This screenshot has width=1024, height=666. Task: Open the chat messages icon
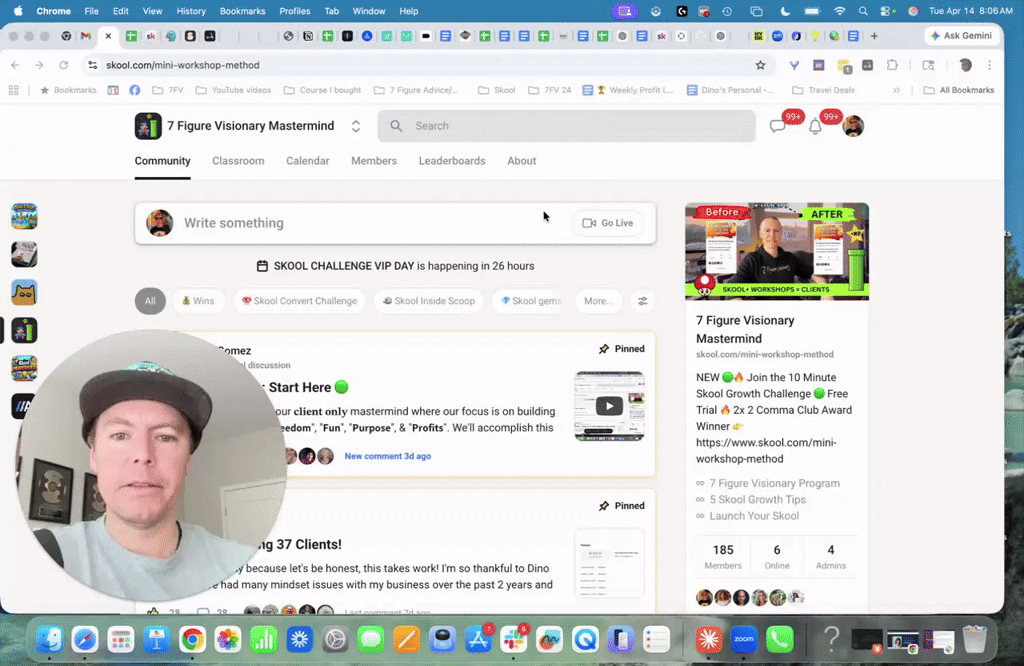[777, 126]
